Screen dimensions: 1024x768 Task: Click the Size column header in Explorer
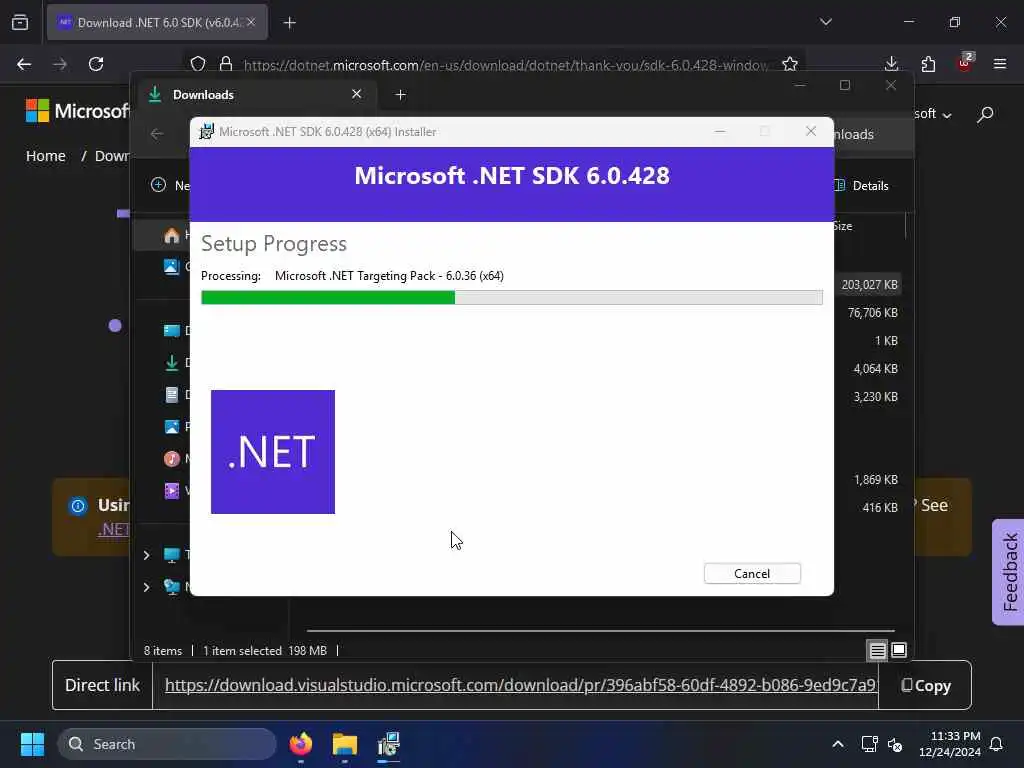843,226
